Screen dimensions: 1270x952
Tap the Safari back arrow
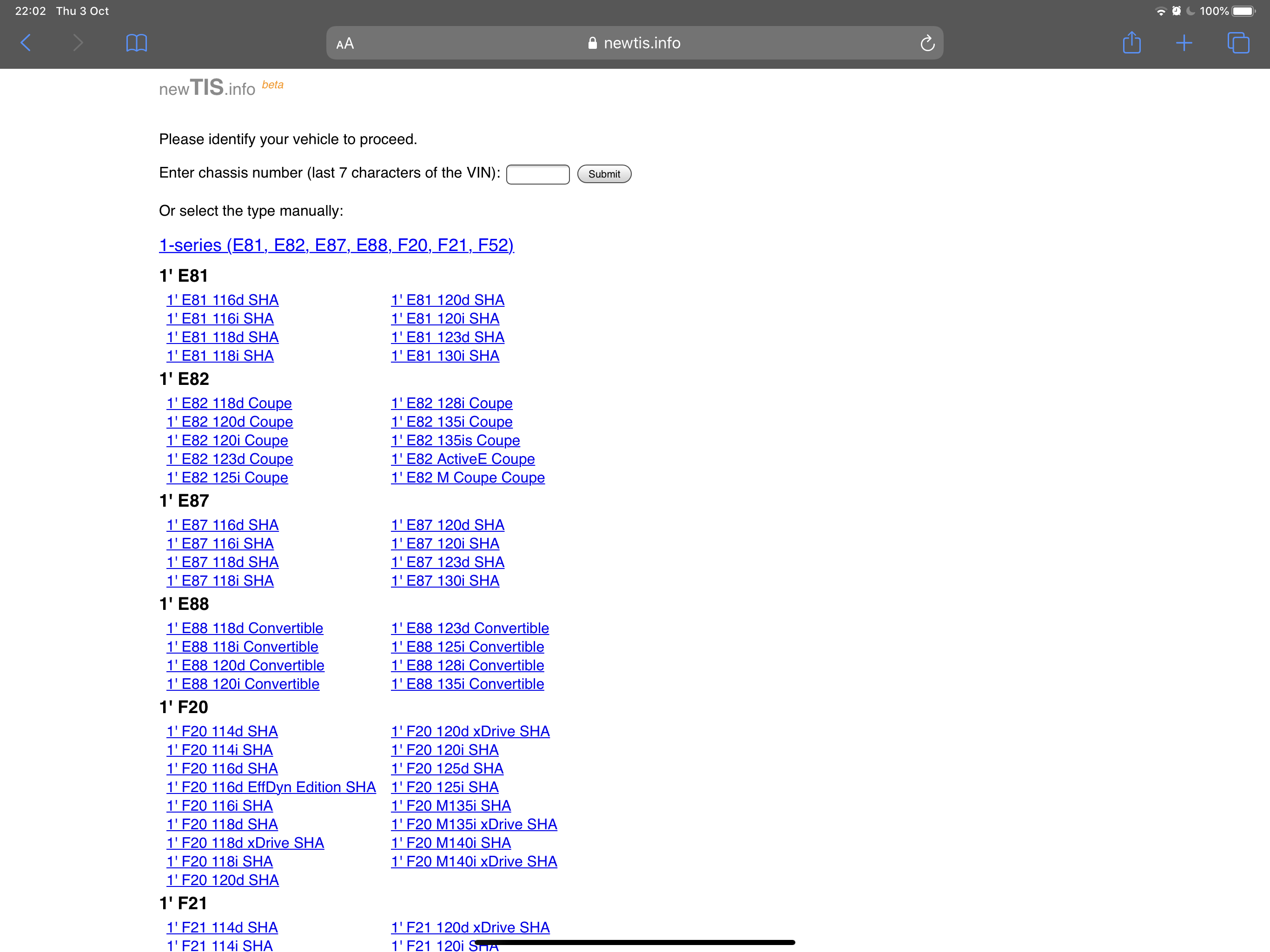pos(26,43)
